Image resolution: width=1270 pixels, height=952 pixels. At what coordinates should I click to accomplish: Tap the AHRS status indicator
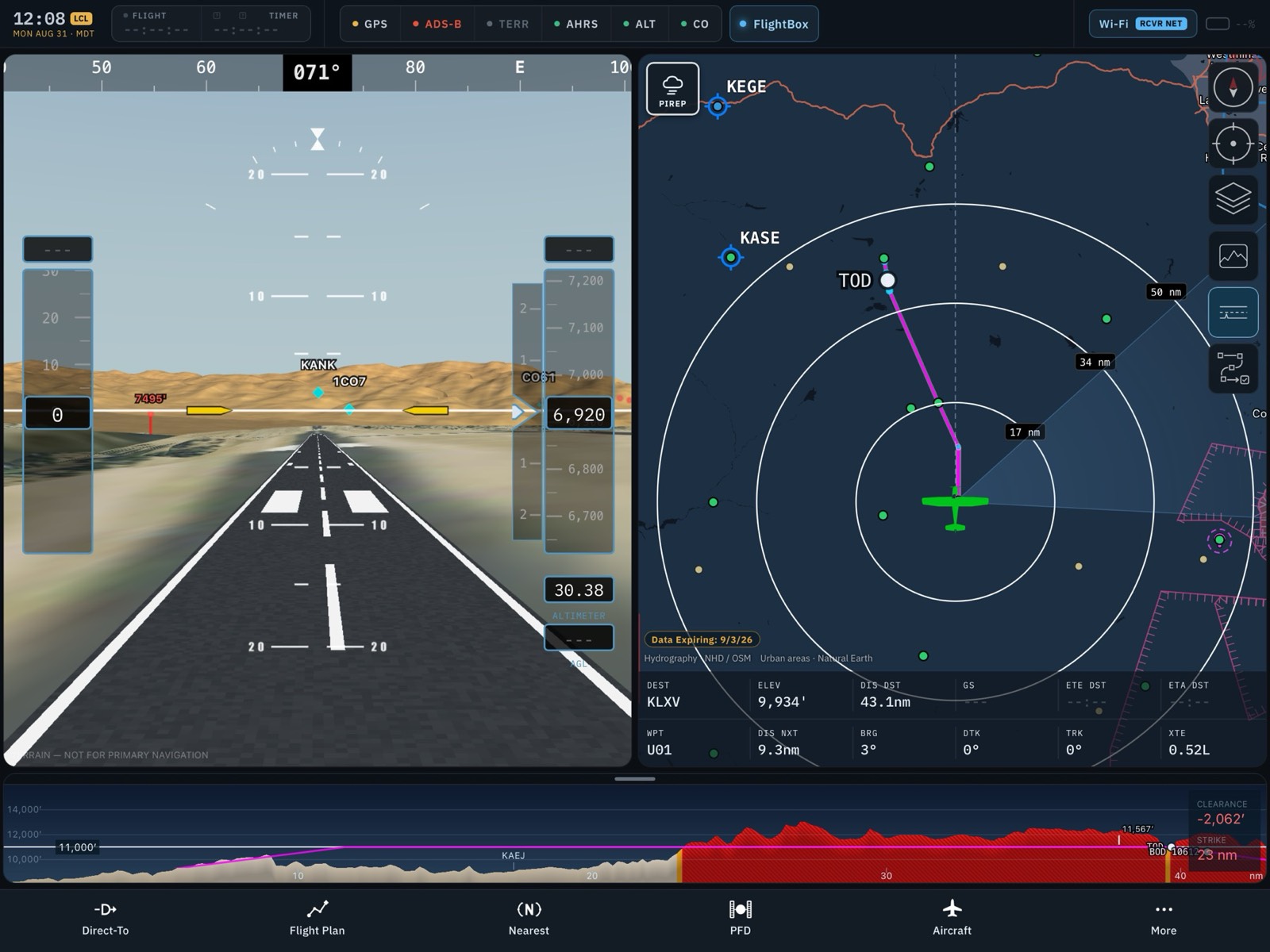coord(576,24)
